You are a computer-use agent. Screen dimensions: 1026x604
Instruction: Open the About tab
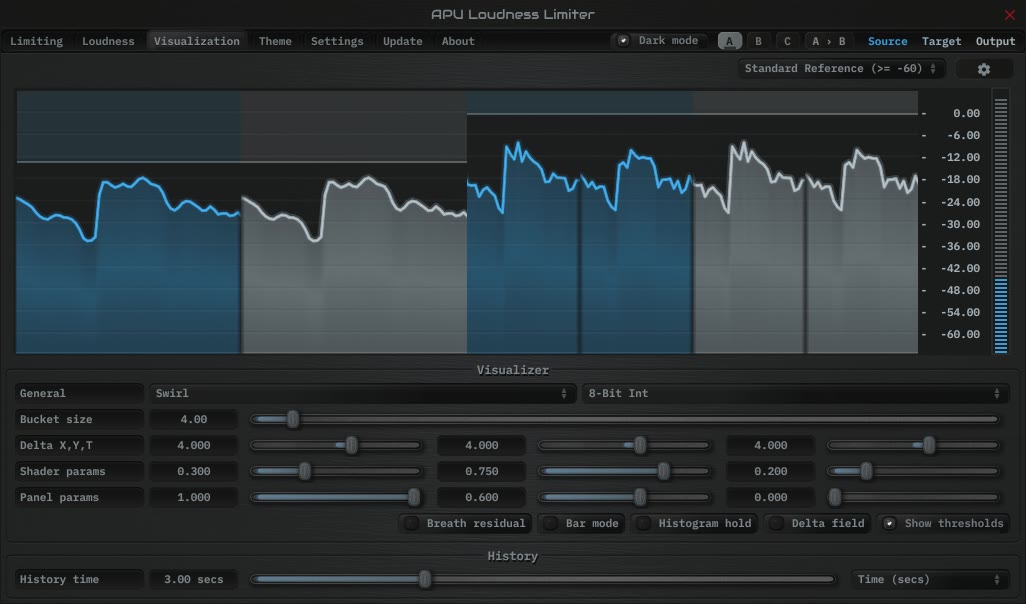point(458,41)
